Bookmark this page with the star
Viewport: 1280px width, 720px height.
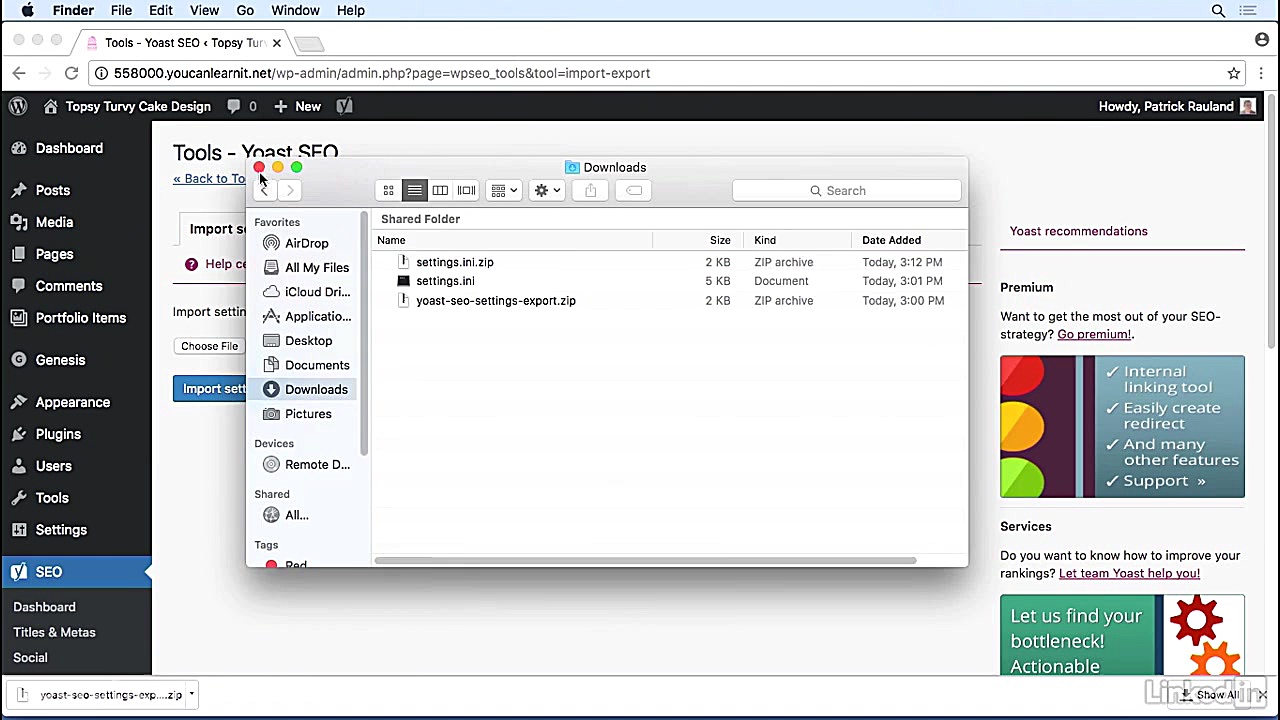pos(1234,73)
